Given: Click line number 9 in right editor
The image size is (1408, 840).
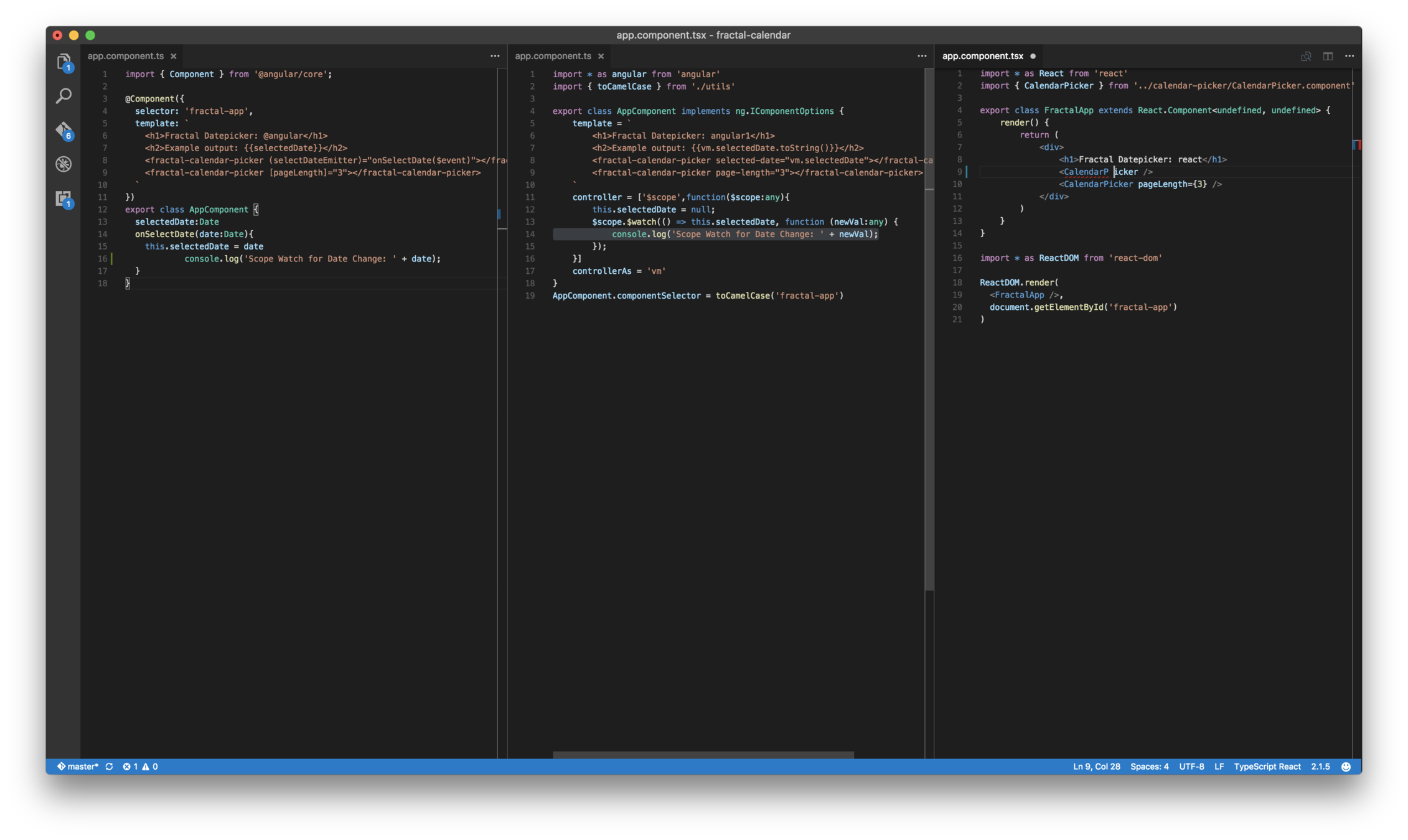Looking at the screenshot, I should click(959, 172).
